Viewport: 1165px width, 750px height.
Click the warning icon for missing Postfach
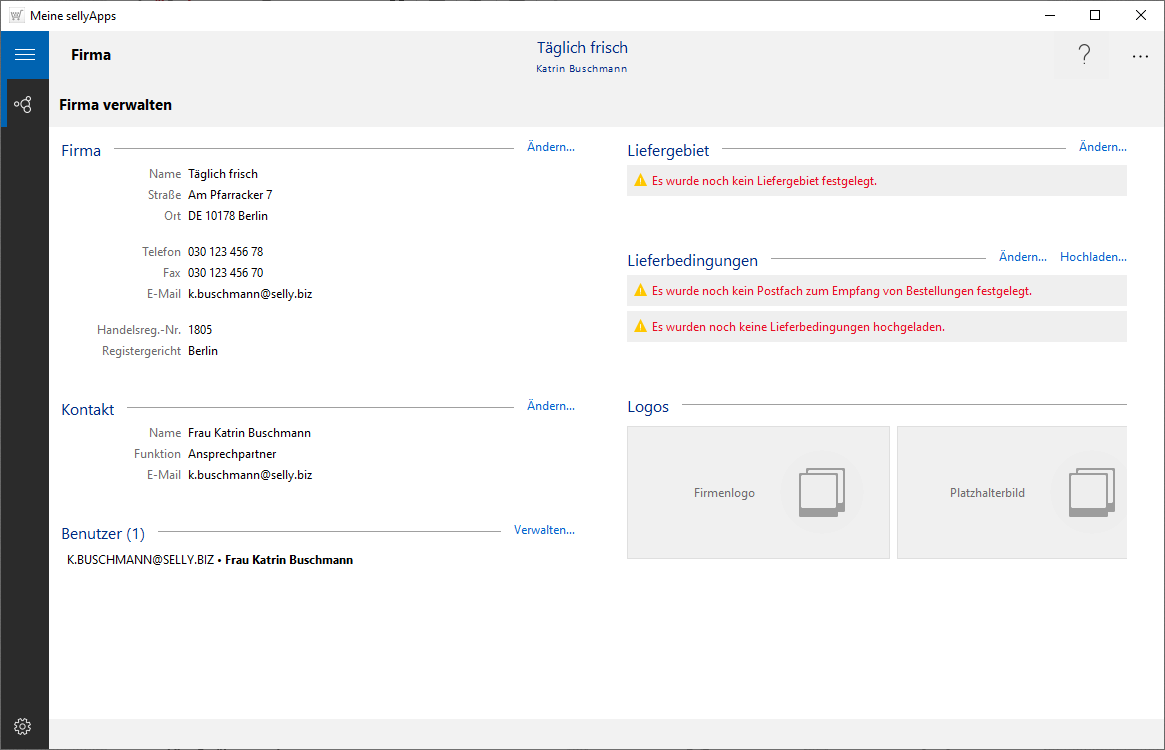click(x=640, y=291)
